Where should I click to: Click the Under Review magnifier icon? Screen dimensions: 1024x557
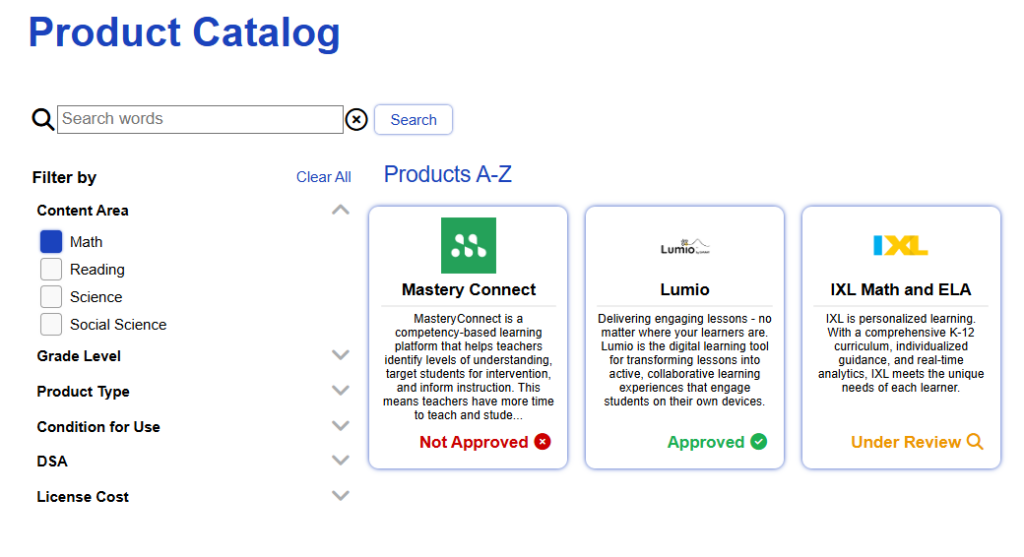pos(975,442)
